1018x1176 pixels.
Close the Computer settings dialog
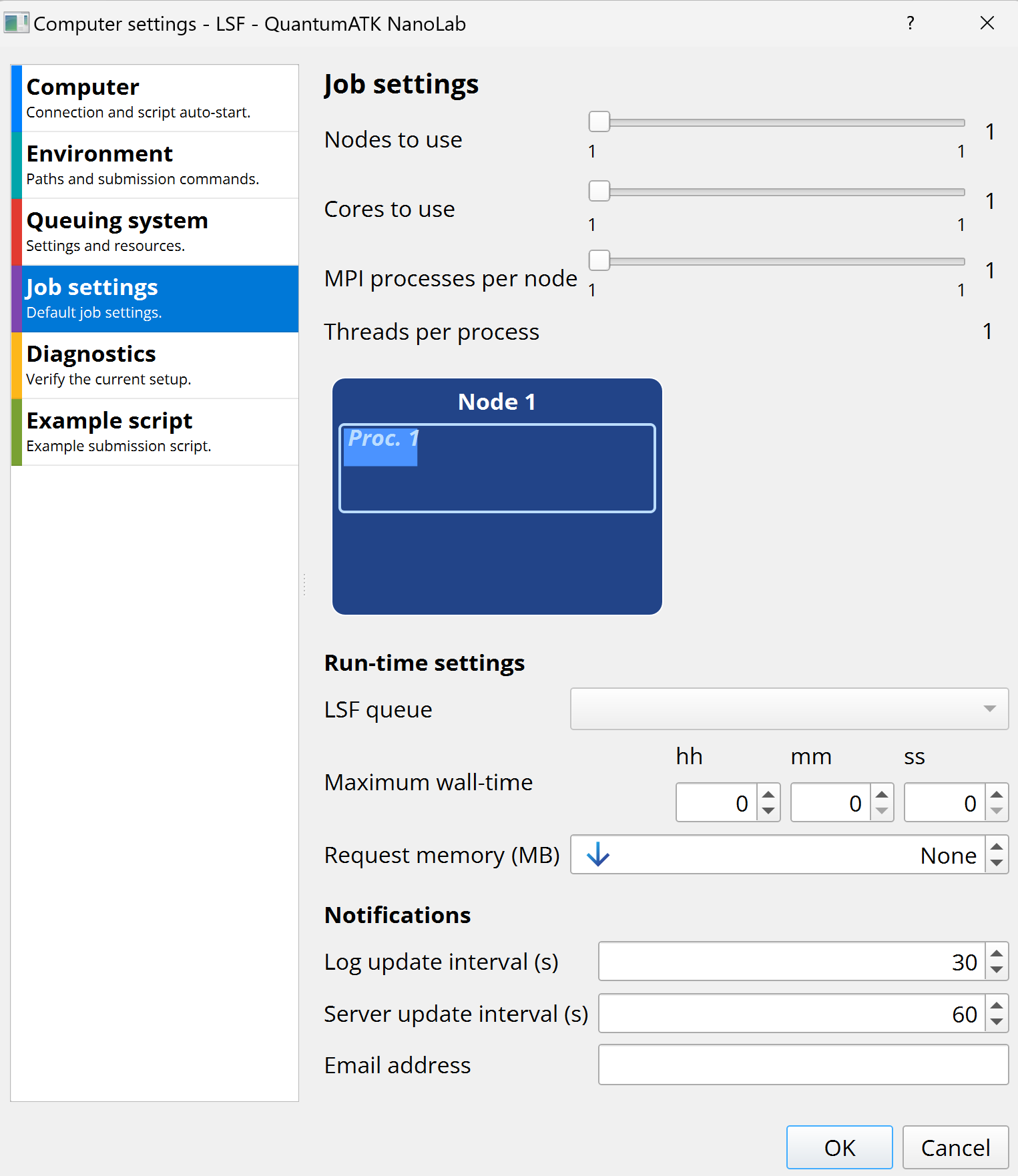click(x=987, y=23)
